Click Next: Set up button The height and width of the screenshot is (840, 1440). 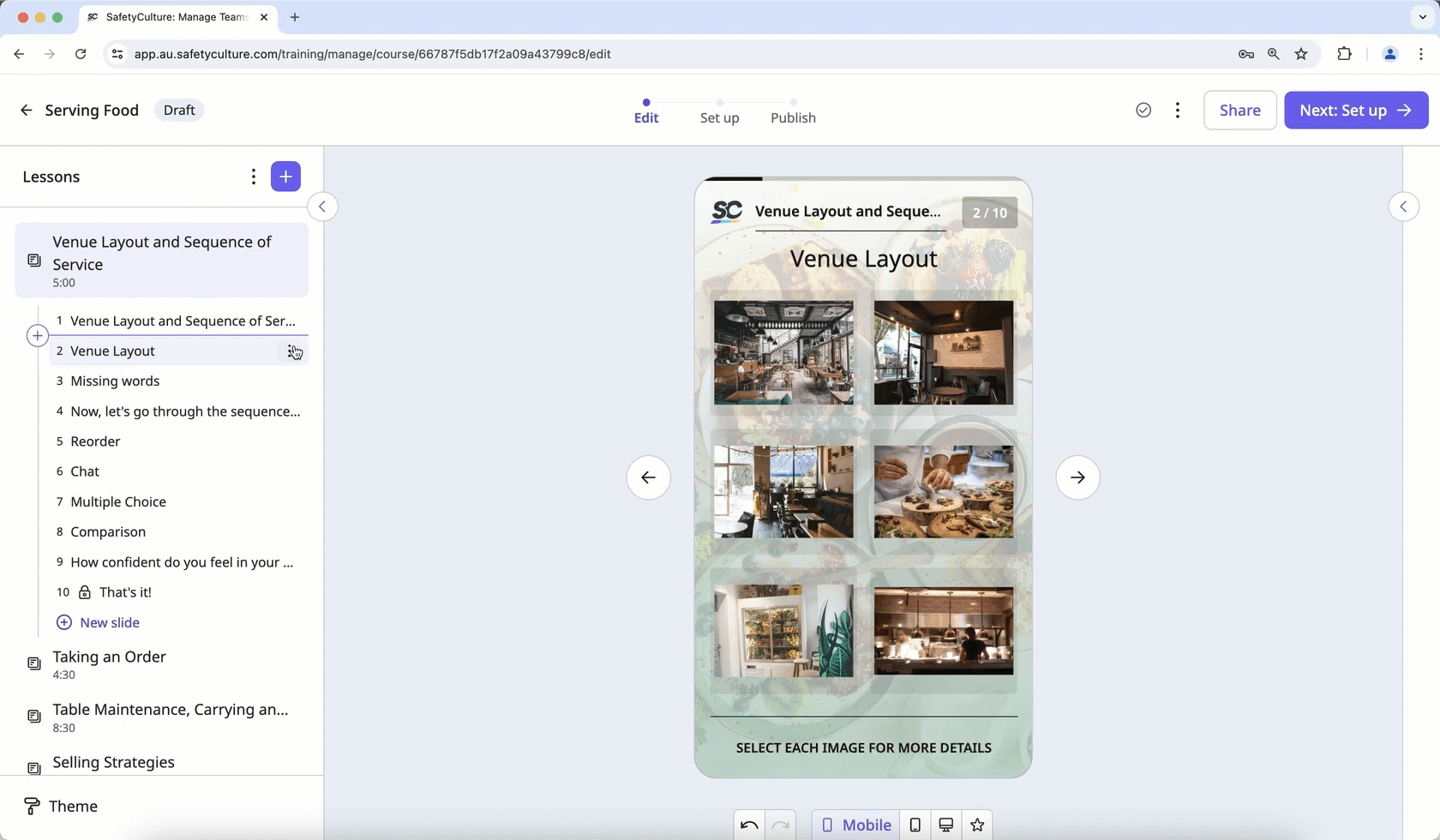(1356, 110)
